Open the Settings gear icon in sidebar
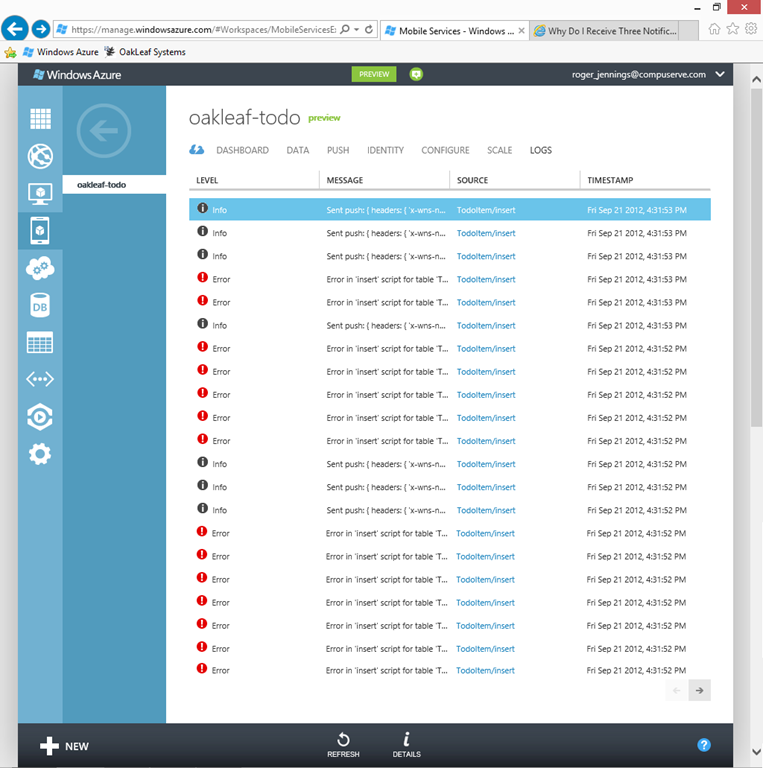This screenshot has height=768, width=763. 40,454
